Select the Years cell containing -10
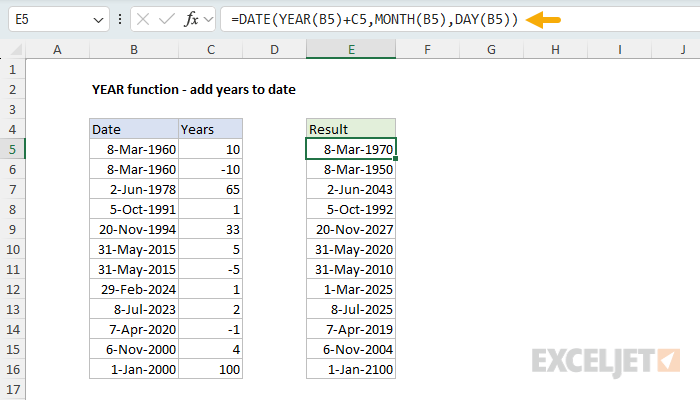 pyautogui.click(x=211, y=169)
